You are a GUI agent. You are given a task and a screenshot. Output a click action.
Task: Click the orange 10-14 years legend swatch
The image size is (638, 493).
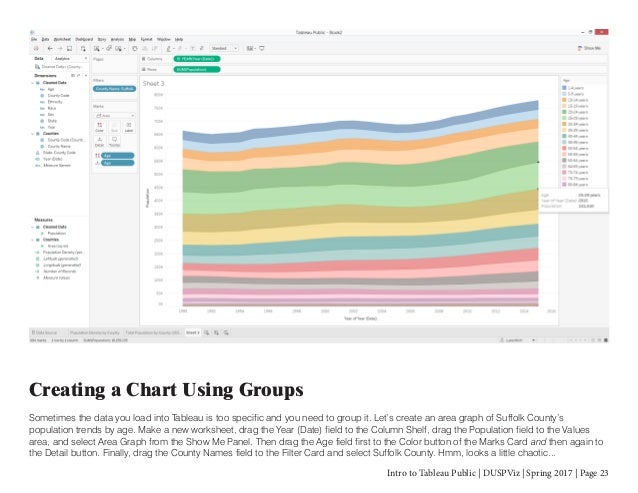[564, 100]
